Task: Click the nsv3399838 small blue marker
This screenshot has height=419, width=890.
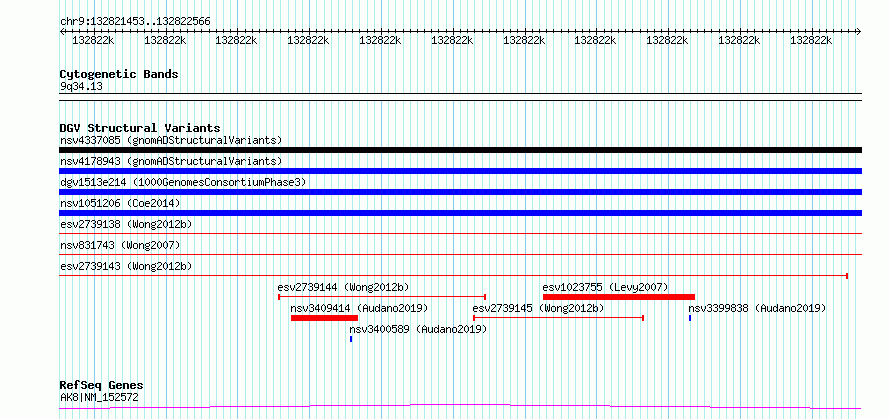Action: click(690, 318)
